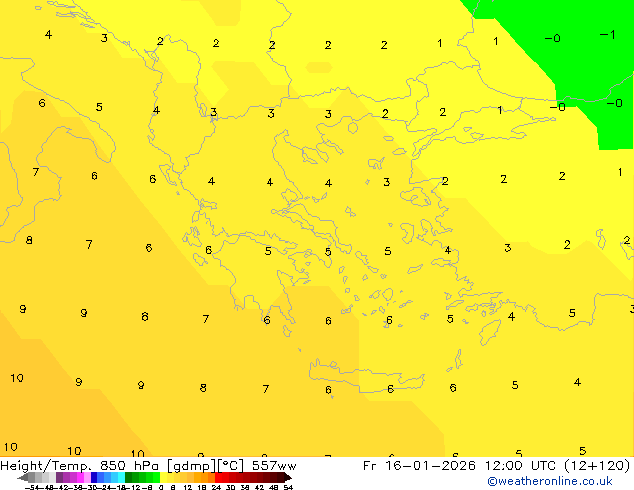Select the bright green legend color near -8
The height and width of the screenshot is (490, 634).
coord(156,477)
